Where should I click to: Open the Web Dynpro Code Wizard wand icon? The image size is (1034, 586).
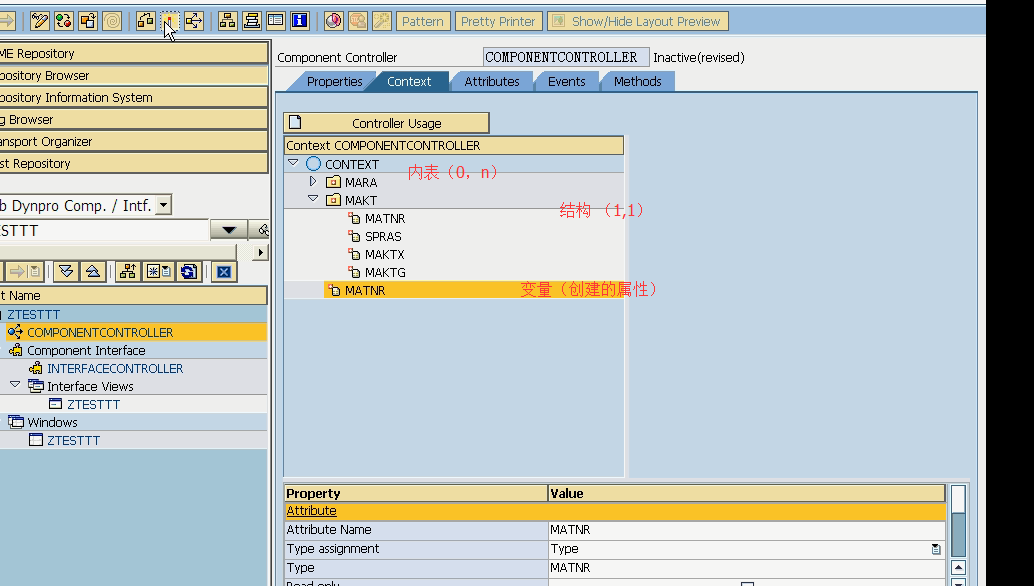pyautogui.click(x=382, y=21)
